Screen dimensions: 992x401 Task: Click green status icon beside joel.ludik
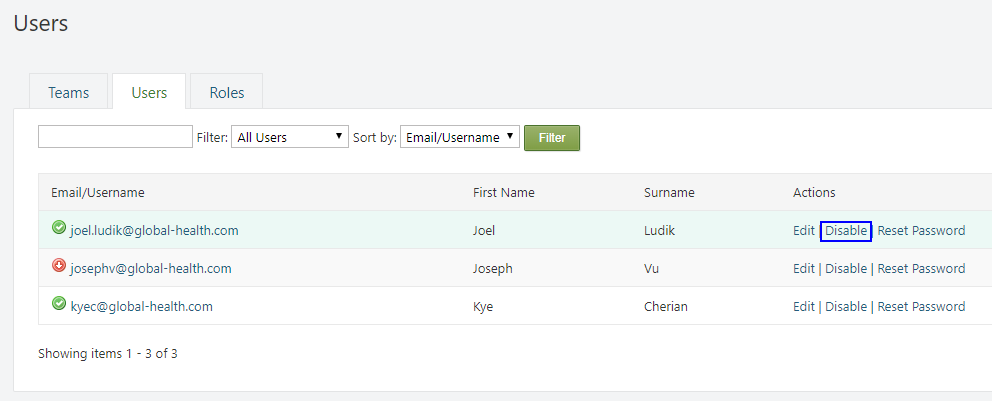pos(59,229)
